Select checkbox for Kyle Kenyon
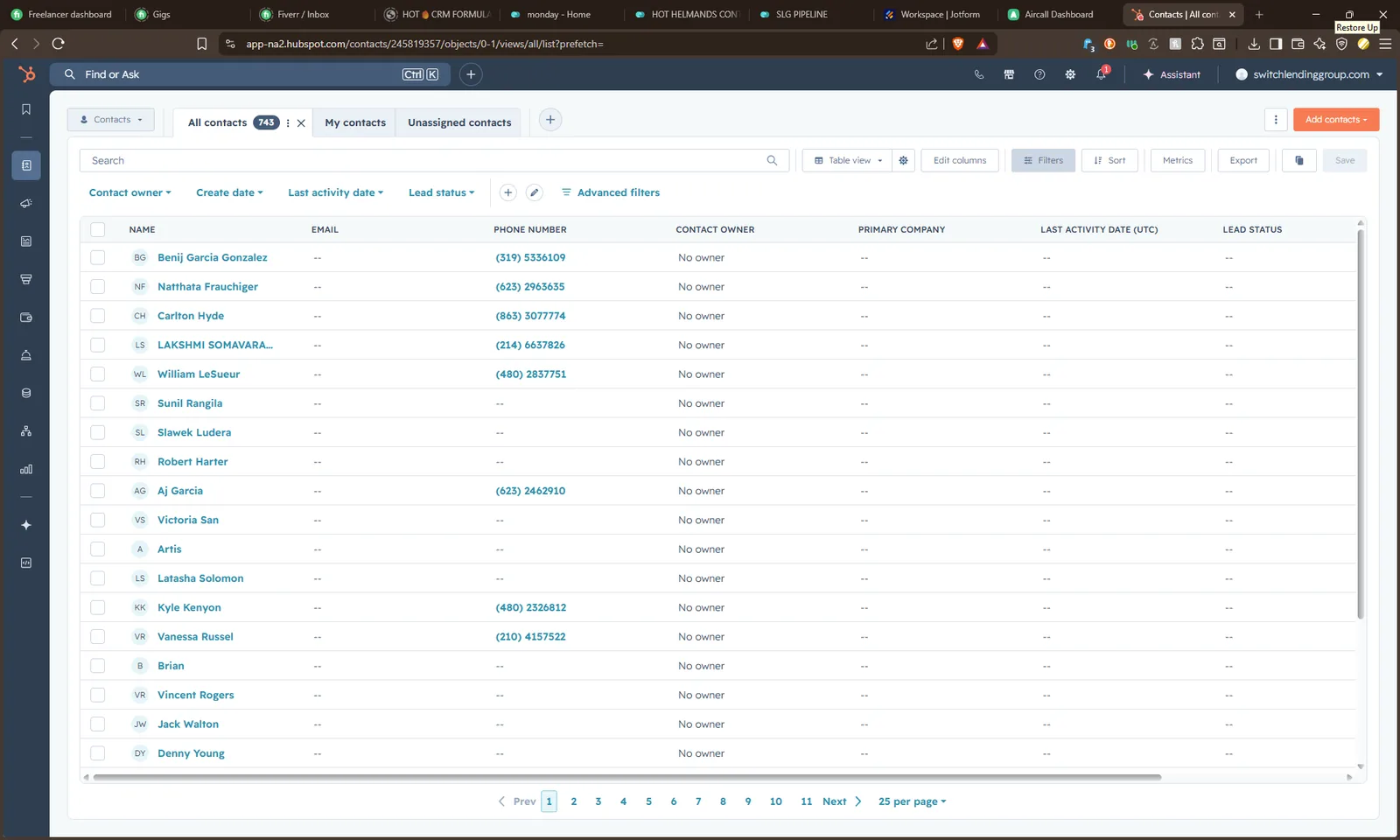The width and height of the screenshot is (1400, 840). (97, 607)
